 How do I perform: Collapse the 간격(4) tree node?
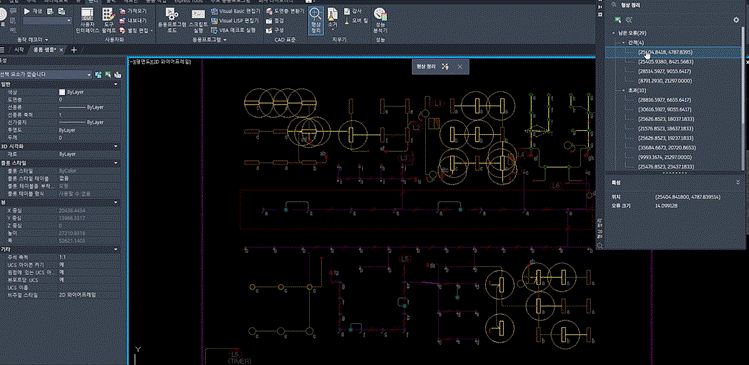[x=623, y=43]
